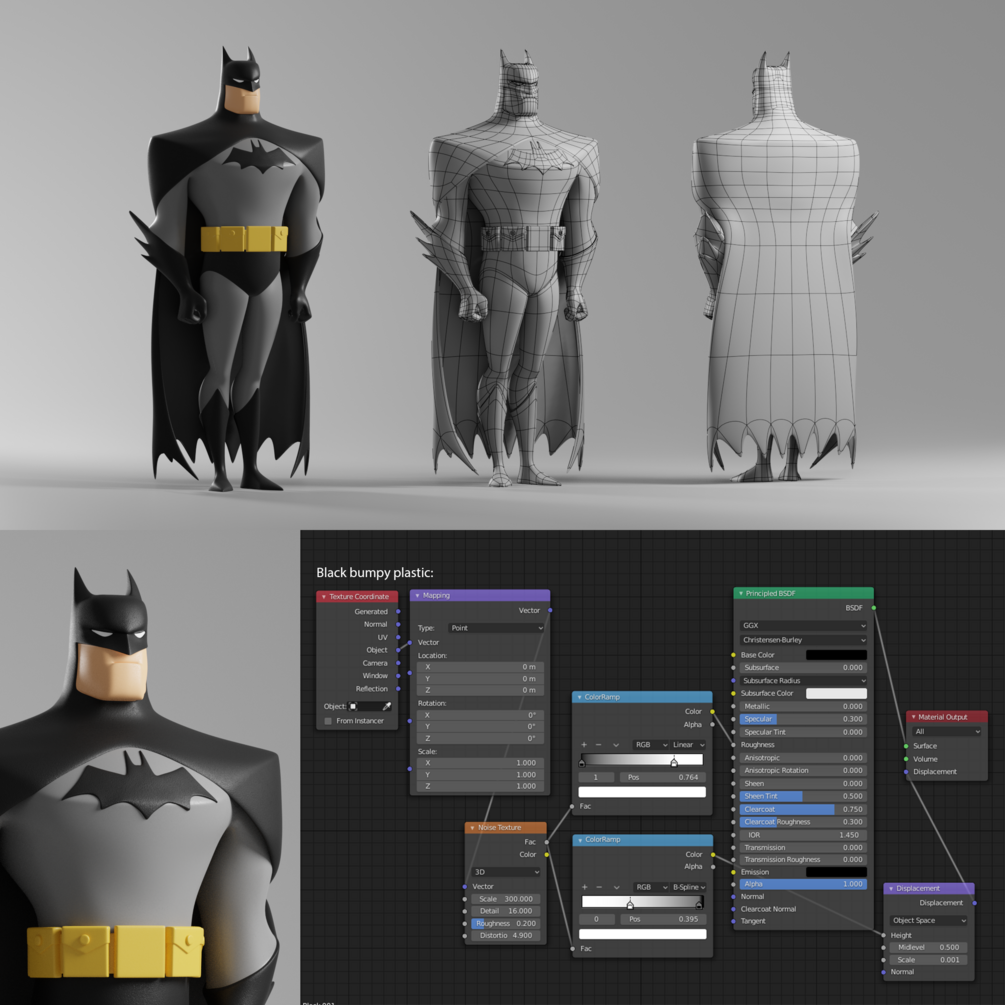
Task: Add a color stop to the Linear ColorRamp
Action: [584, 745]
